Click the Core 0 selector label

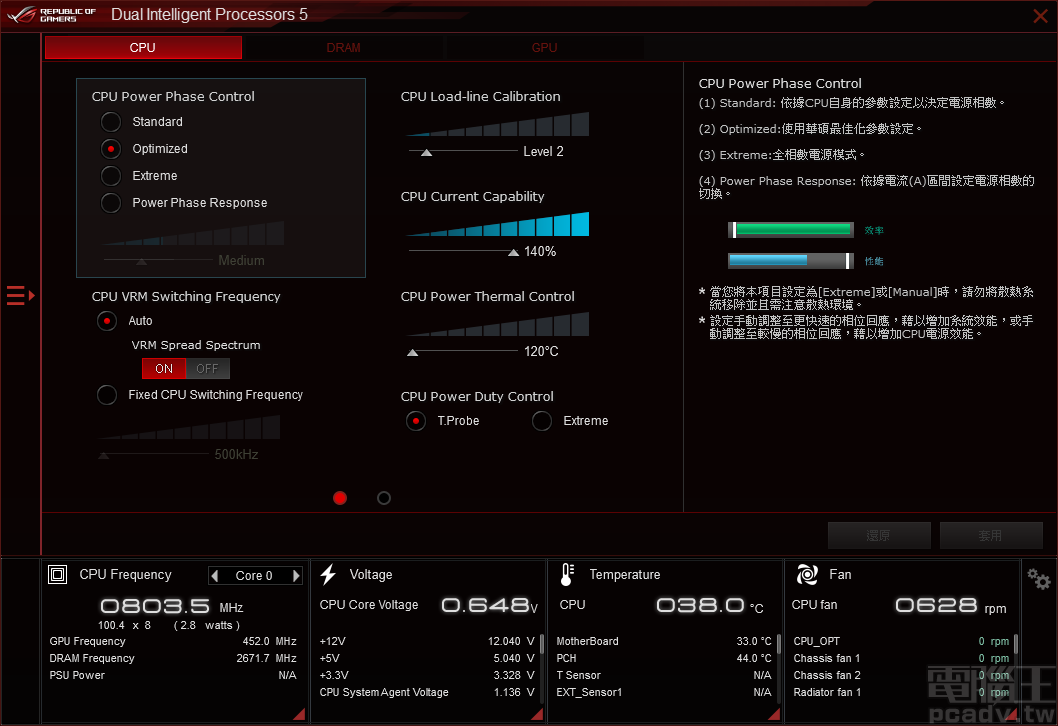(x=254, y=576)
